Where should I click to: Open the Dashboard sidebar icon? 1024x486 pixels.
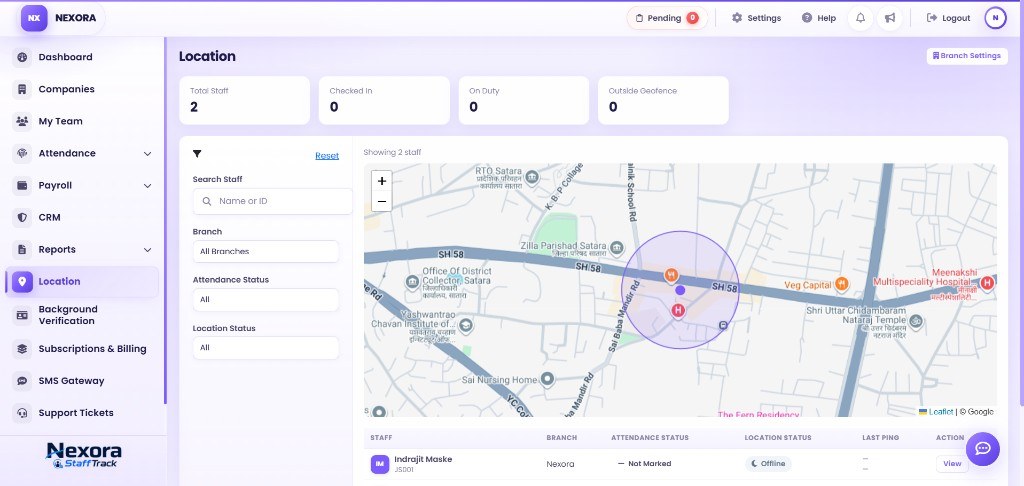(x=22, y=57)
